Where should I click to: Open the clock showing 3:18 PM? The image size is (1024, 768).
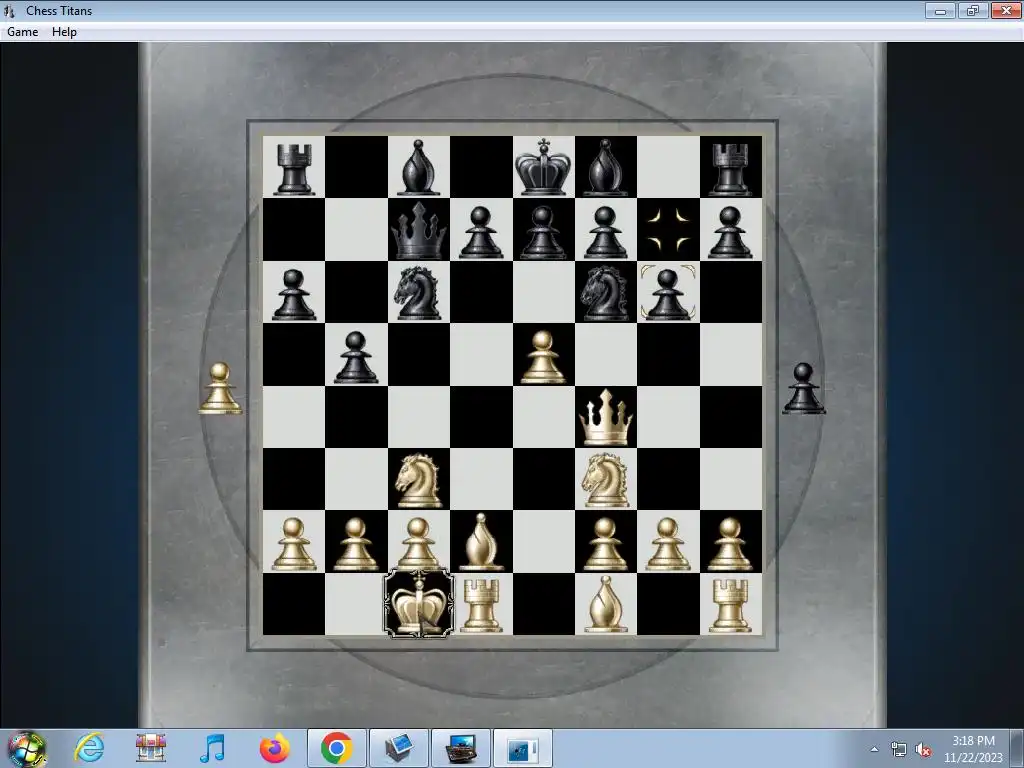pos(973,748)
